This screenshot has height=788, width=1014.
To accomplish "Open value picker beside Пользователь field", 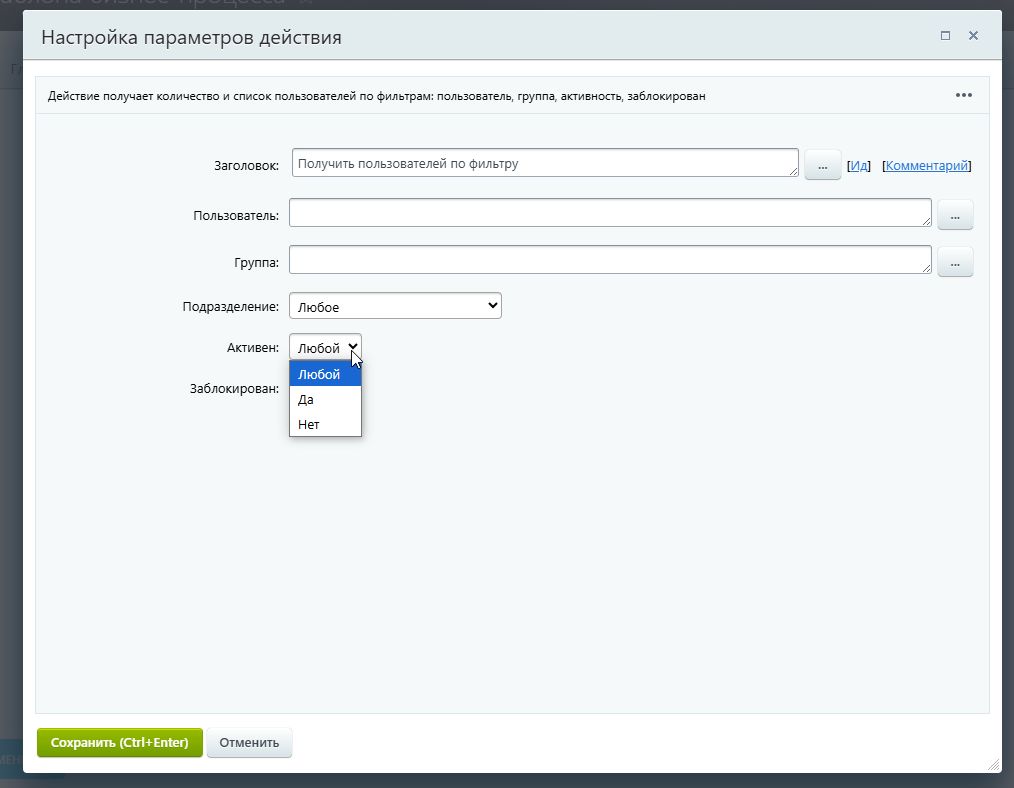I will (x=955, y=215).
